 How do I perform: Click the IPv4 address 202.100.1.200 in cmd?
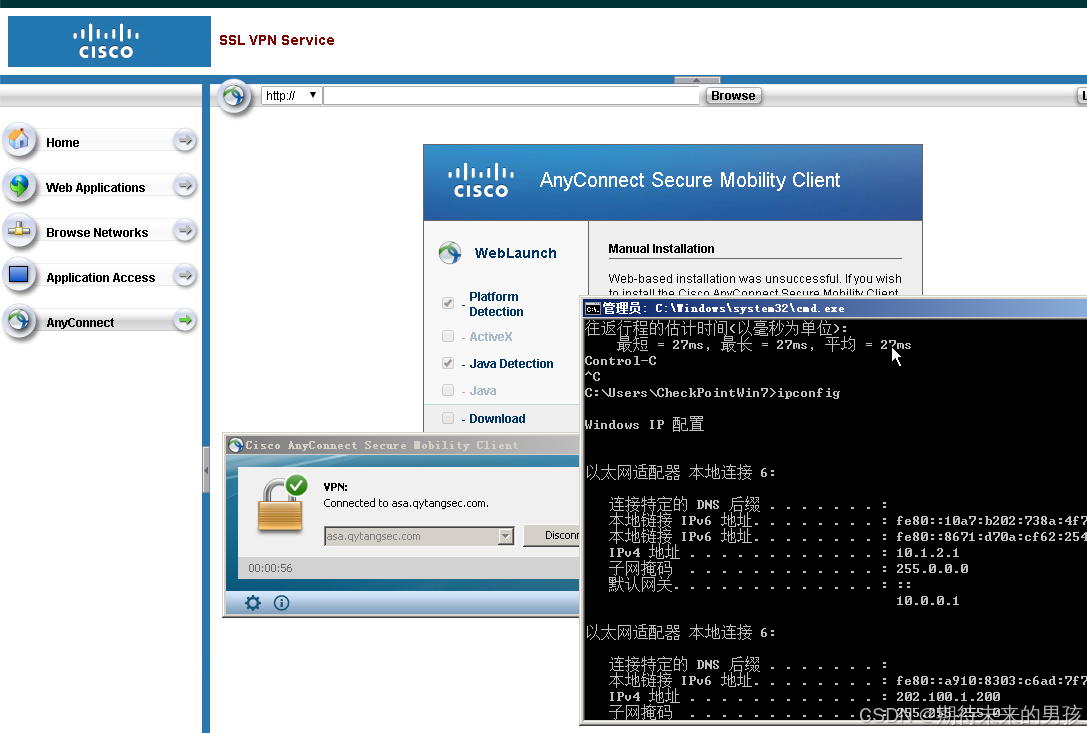948,696
